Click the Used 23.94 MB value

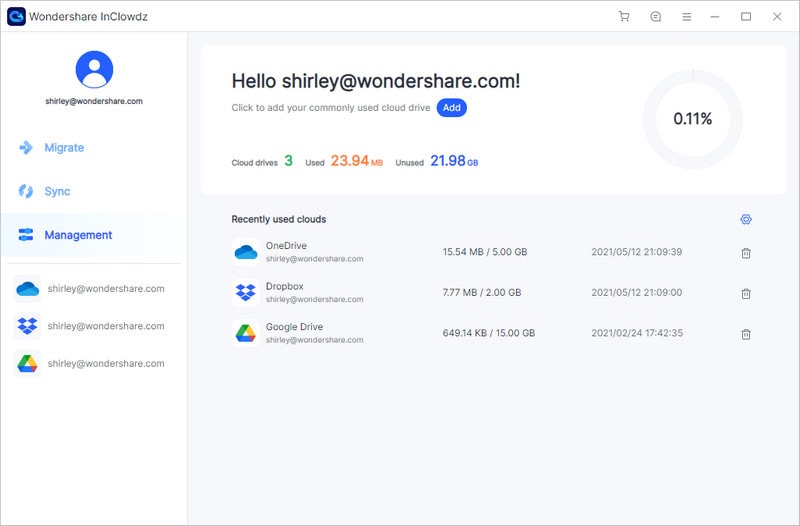(357, 161)
